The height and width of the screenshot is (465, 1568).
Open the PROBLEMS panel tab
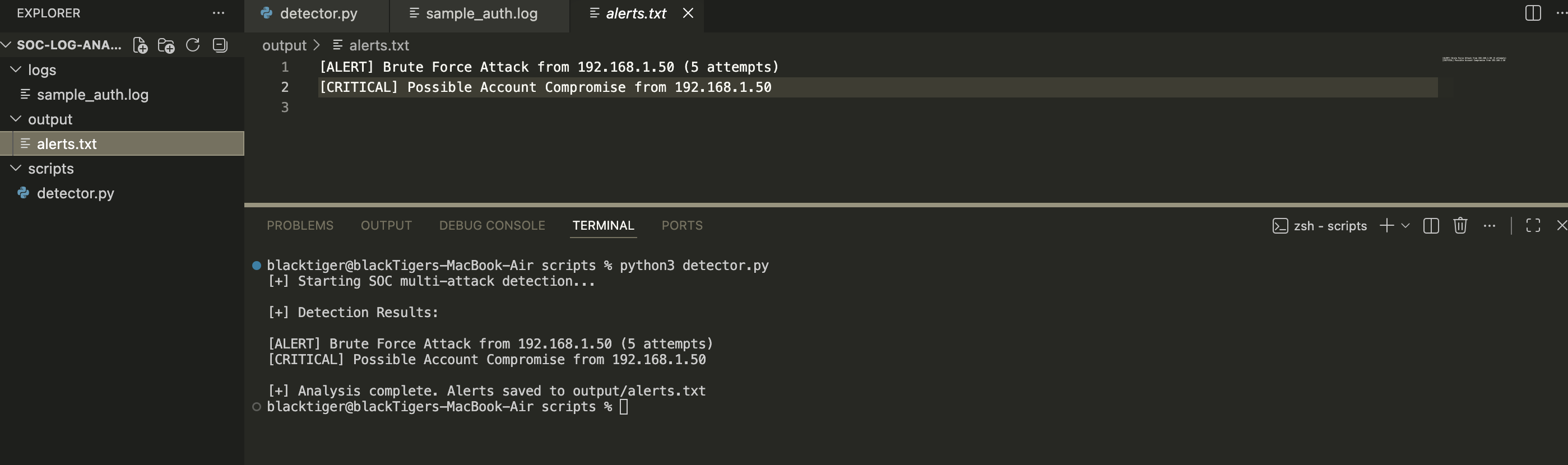click(x=299, y=226)
